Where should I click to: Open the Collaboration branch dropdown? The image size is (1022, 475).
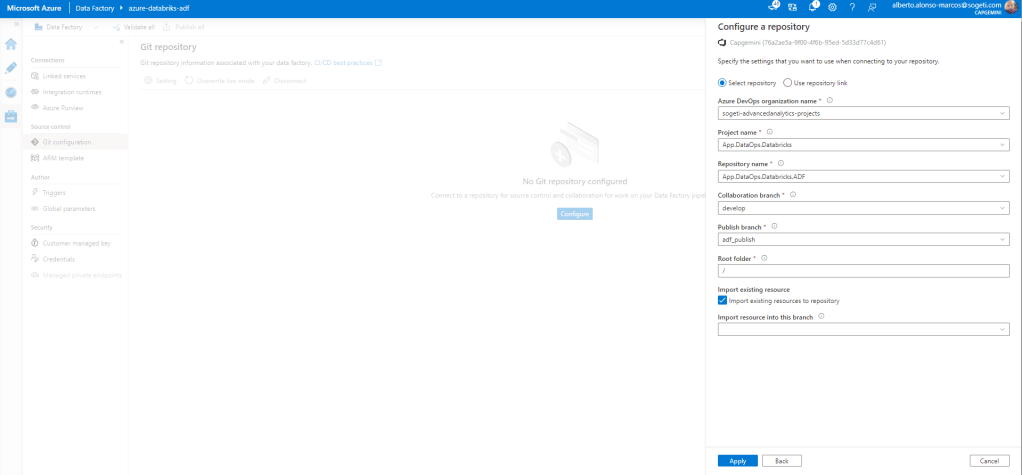pos(863,208)
